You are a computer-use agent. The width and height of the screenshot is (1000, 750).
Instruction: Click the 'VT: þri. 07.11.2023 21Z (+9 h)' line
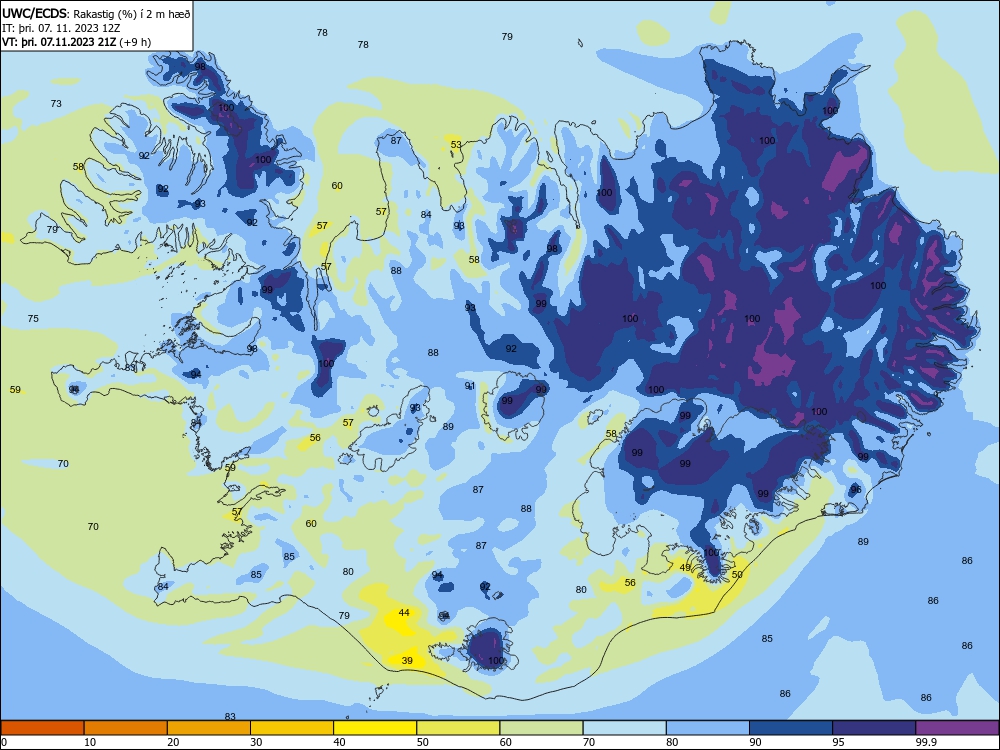pos(77,42)
